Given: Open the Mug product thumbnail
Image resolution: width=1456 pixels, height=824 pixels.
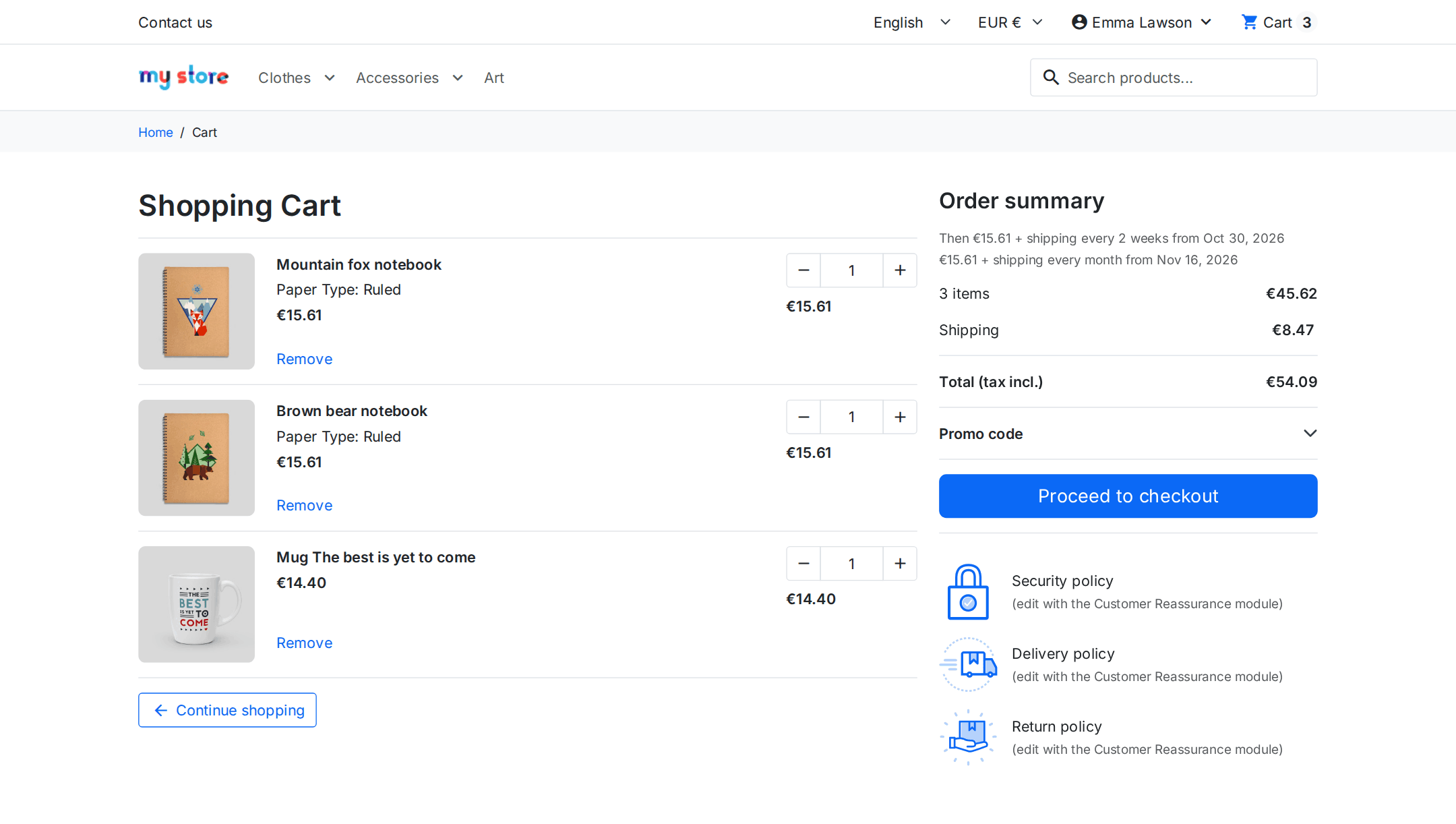Looking at the screenshot, I should point(196,604).
